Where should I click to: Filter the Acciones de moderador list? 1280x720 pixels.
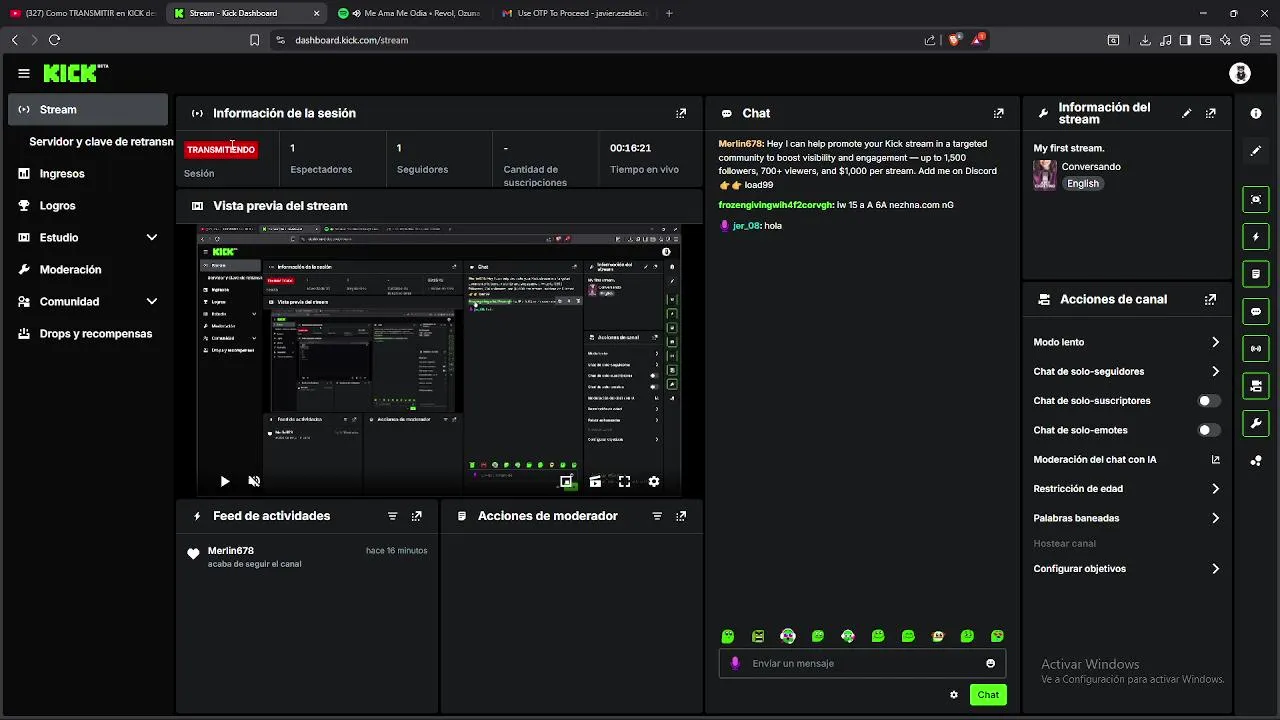pyautogui.click(x=657, y=516)
